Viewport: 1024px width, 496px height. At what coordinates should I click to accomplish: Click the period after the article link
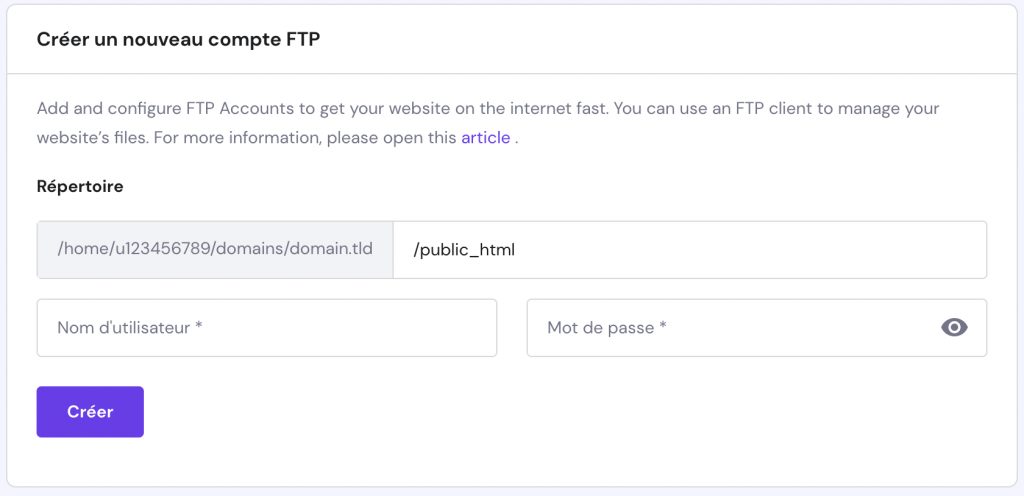516,139
